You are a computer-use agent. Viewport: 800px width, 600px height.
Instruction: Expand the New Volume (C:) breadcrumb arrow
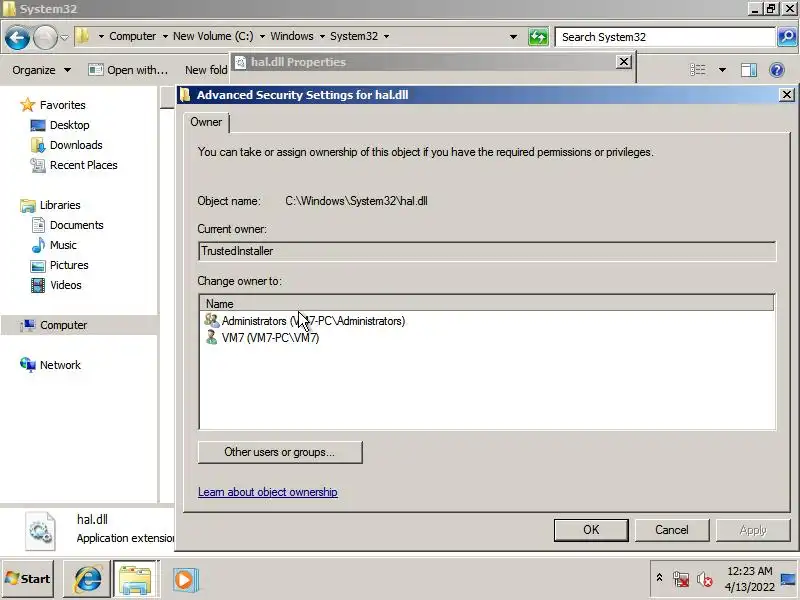tap(262, 37)
